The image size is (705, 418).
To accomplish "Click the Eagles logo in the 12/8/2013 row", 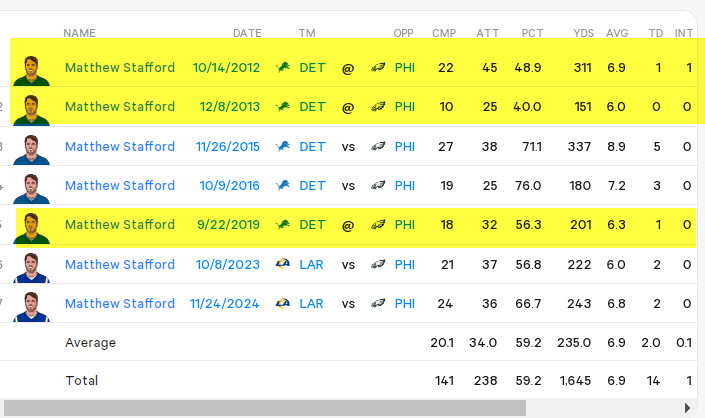I will (x=378, y=107).
